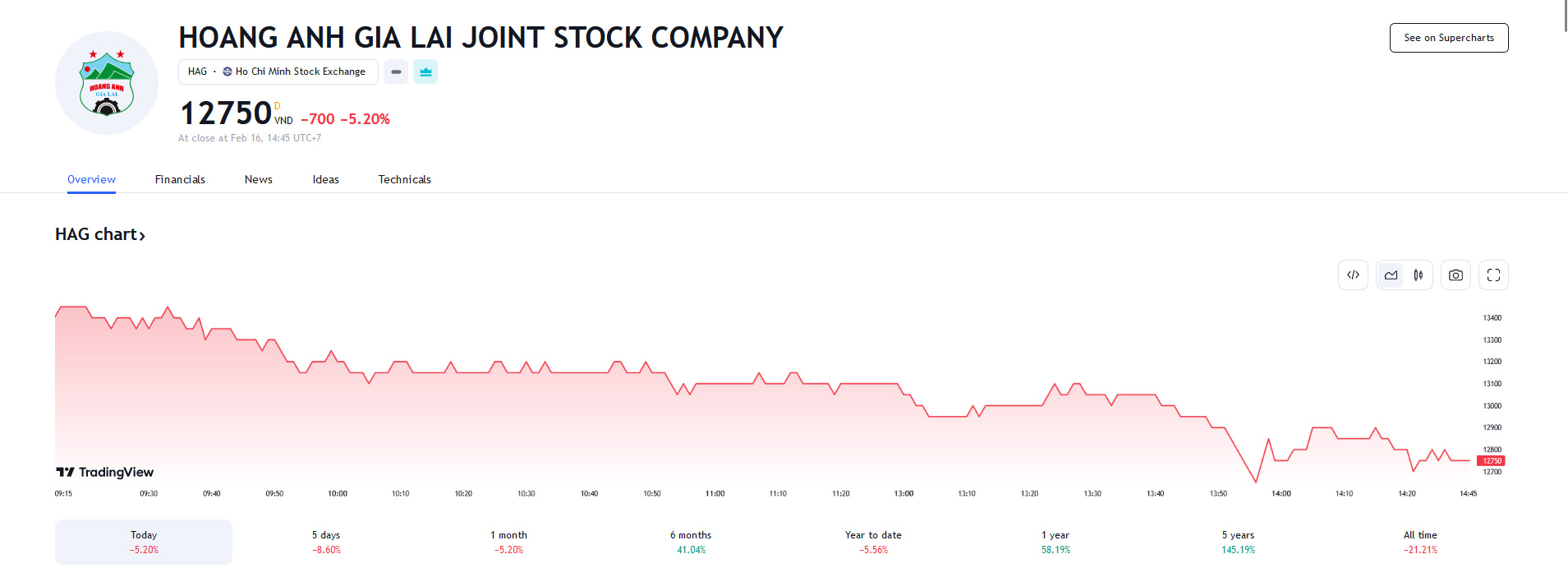The height and width of the screenshot is (568, 1568).
Task: Go to the Technicals tab
Action: tap(404, 179)
